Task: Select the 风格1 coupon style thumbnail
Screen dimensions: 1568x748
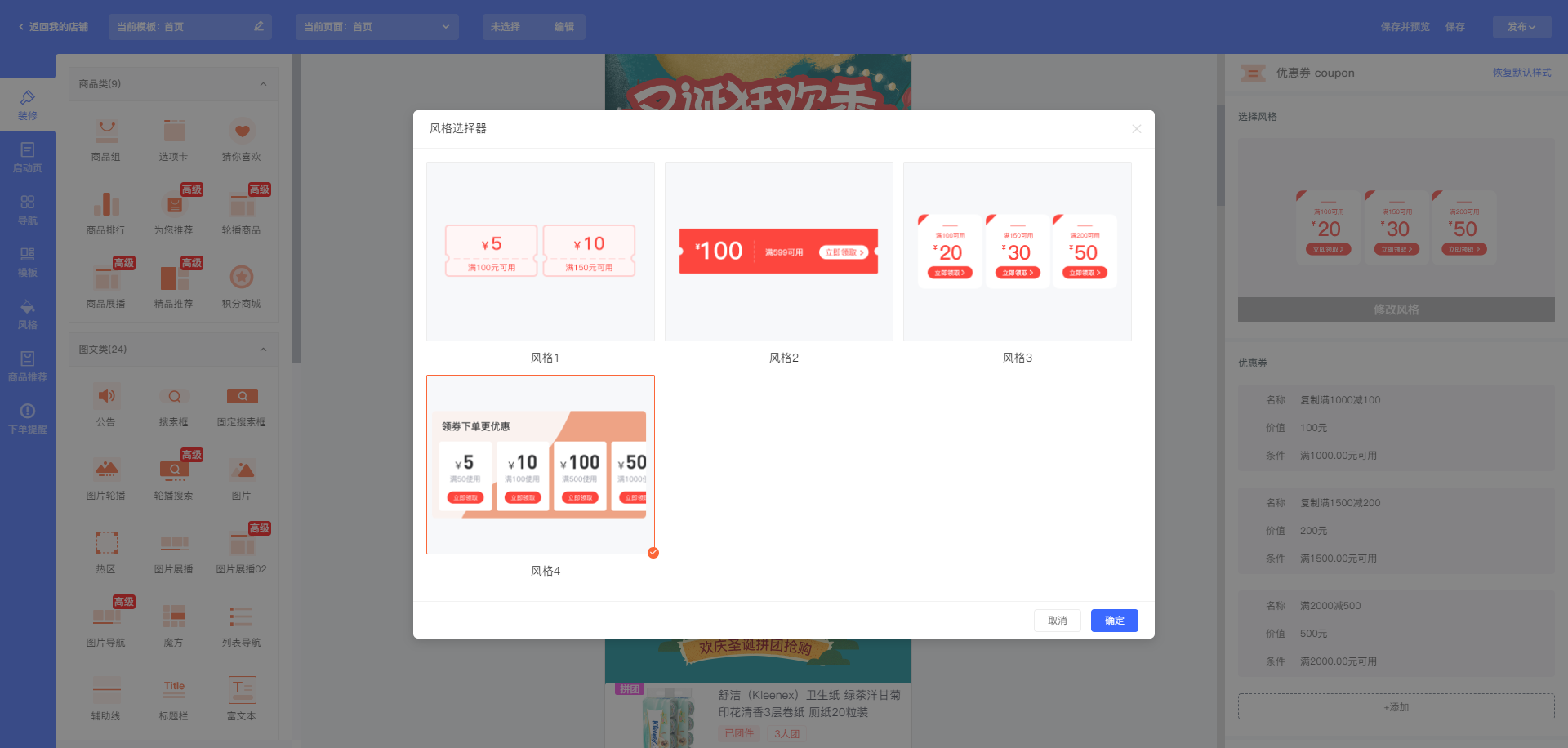Action: click(540, 252)
